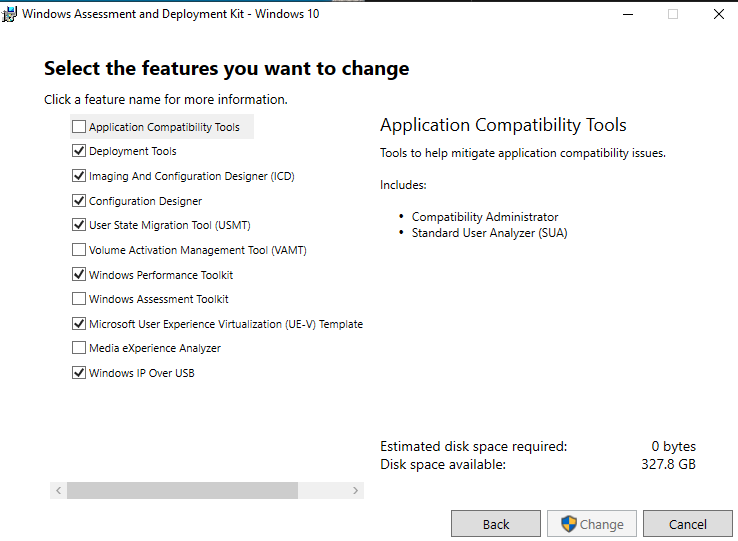Click the Change button
Screen dimensions: 738x541
point(592,524)
